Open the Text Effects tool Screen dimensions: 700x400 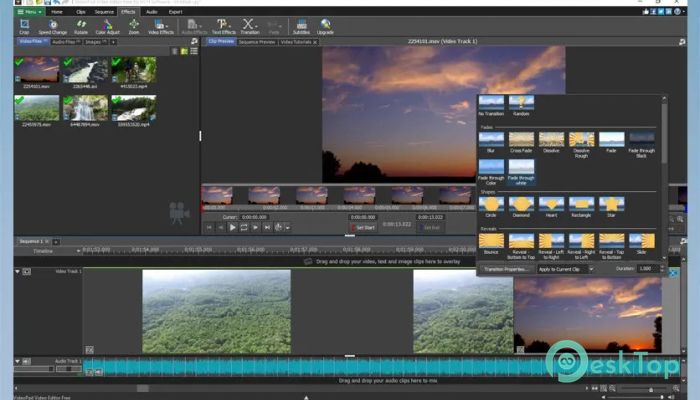pos(223,27)
